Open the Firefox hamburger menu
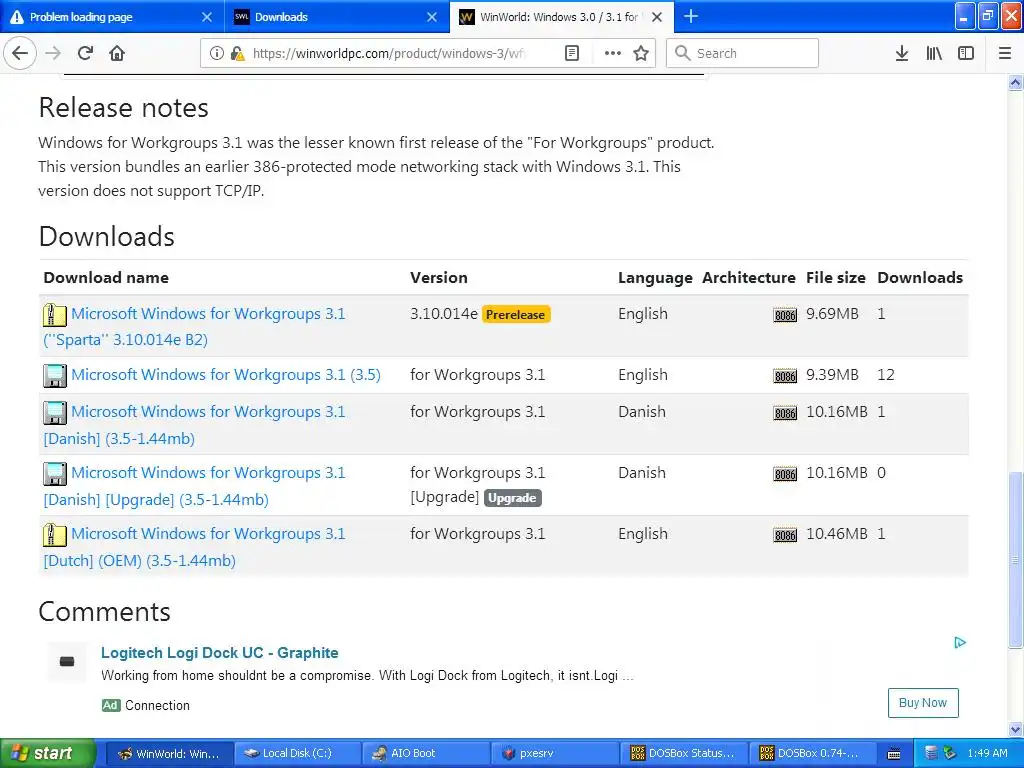Image resolution: width=1024 pixels, height=768 pixels. click(1005, 53)
